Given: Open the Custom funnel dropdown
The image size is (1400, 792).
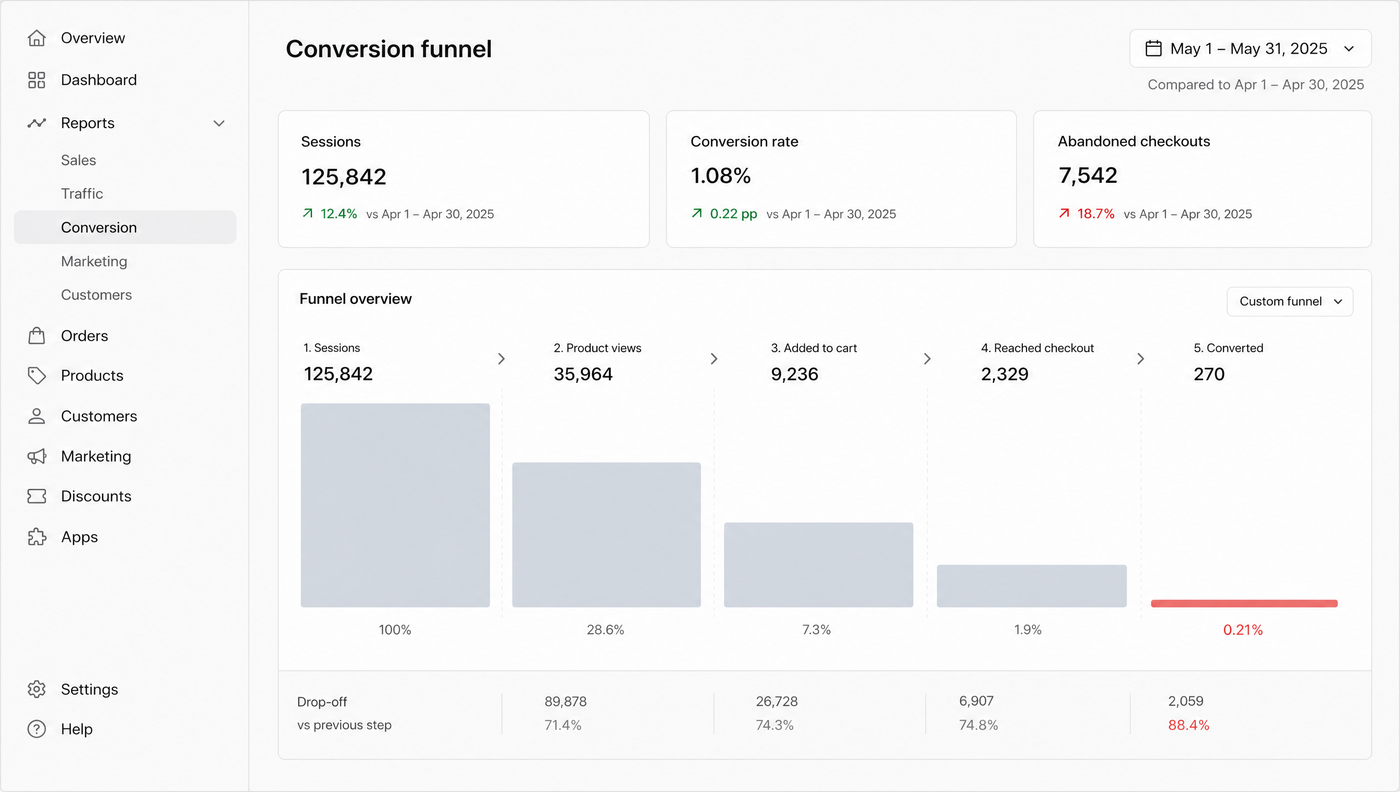Looking at the screenshot, I should coord(1290,301).
